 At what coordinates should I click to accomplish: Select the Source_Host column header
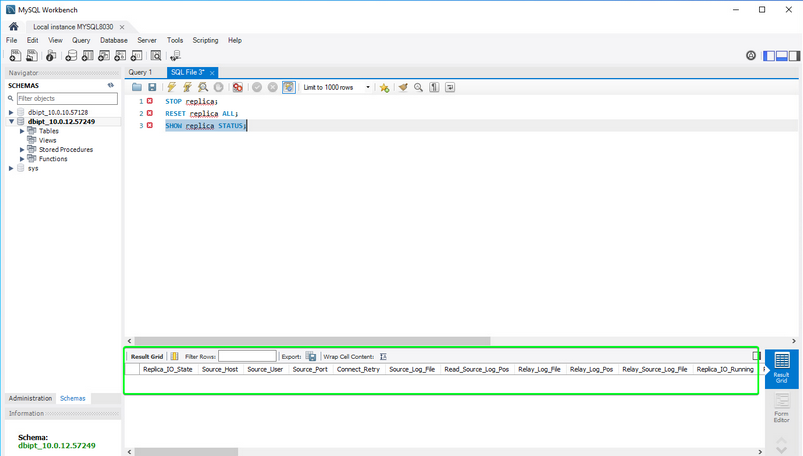coord(220,369)
